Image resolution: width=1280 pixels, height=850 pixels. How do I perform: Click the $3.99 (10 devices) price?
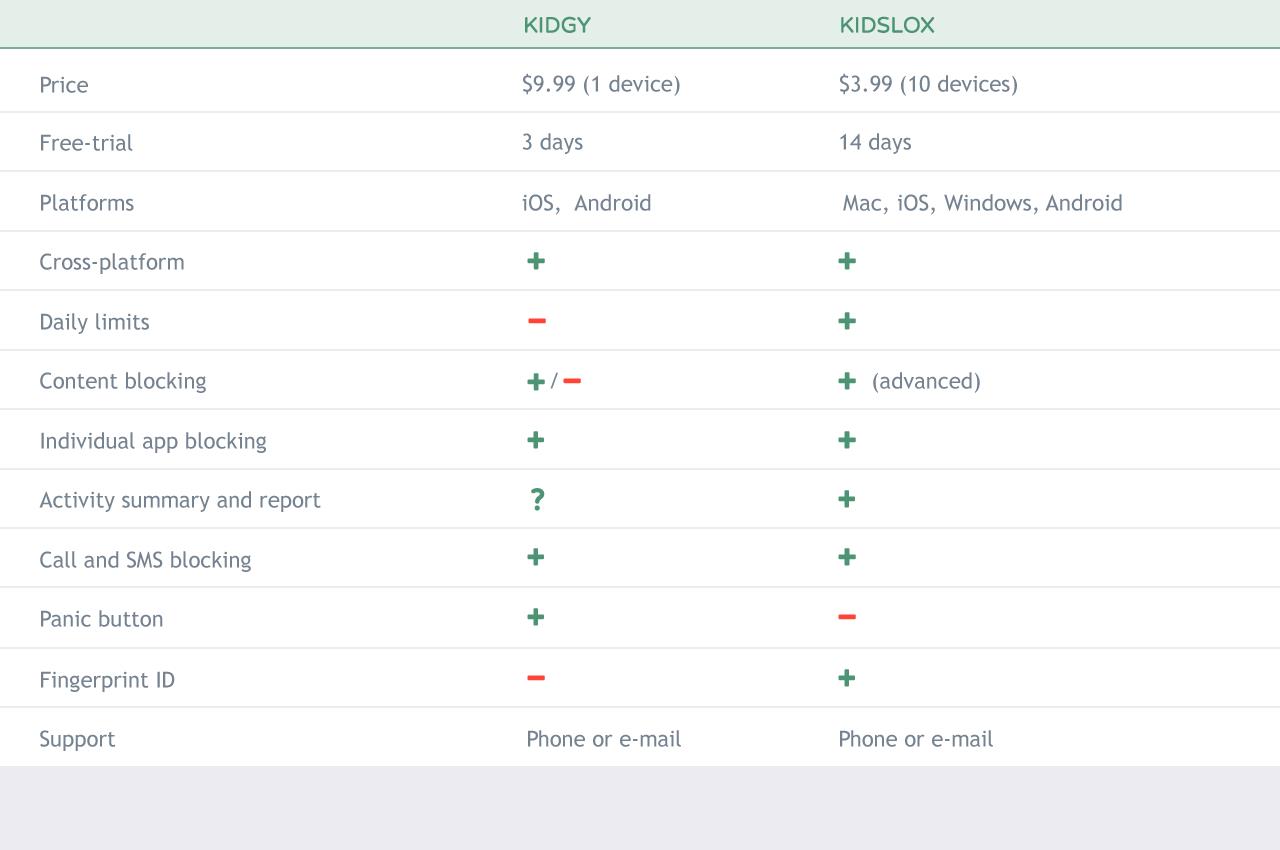click(928, 84)
